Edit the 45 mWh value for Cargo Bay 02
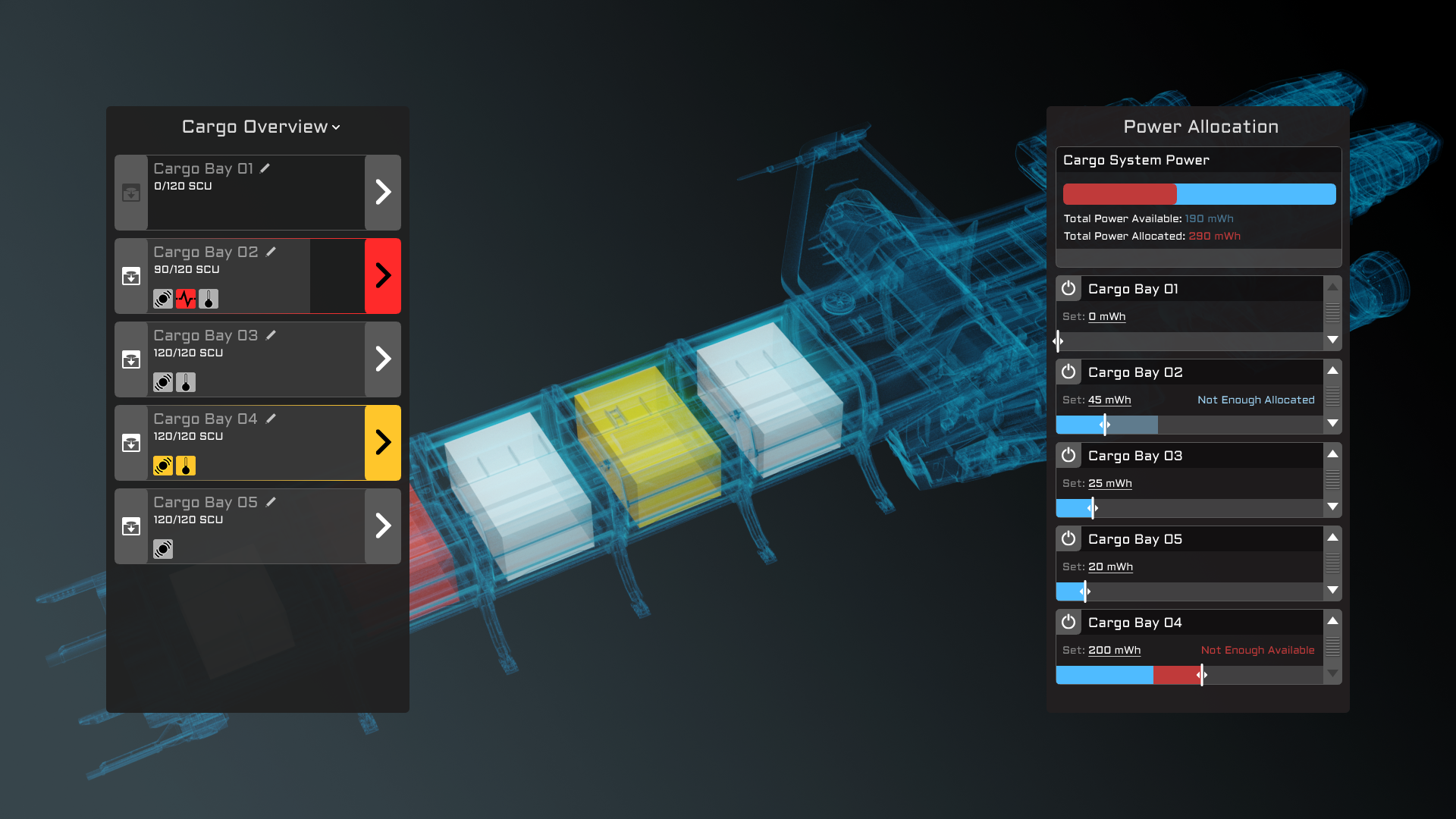The image size is (1456, 819). click(x=1109, y=400)
